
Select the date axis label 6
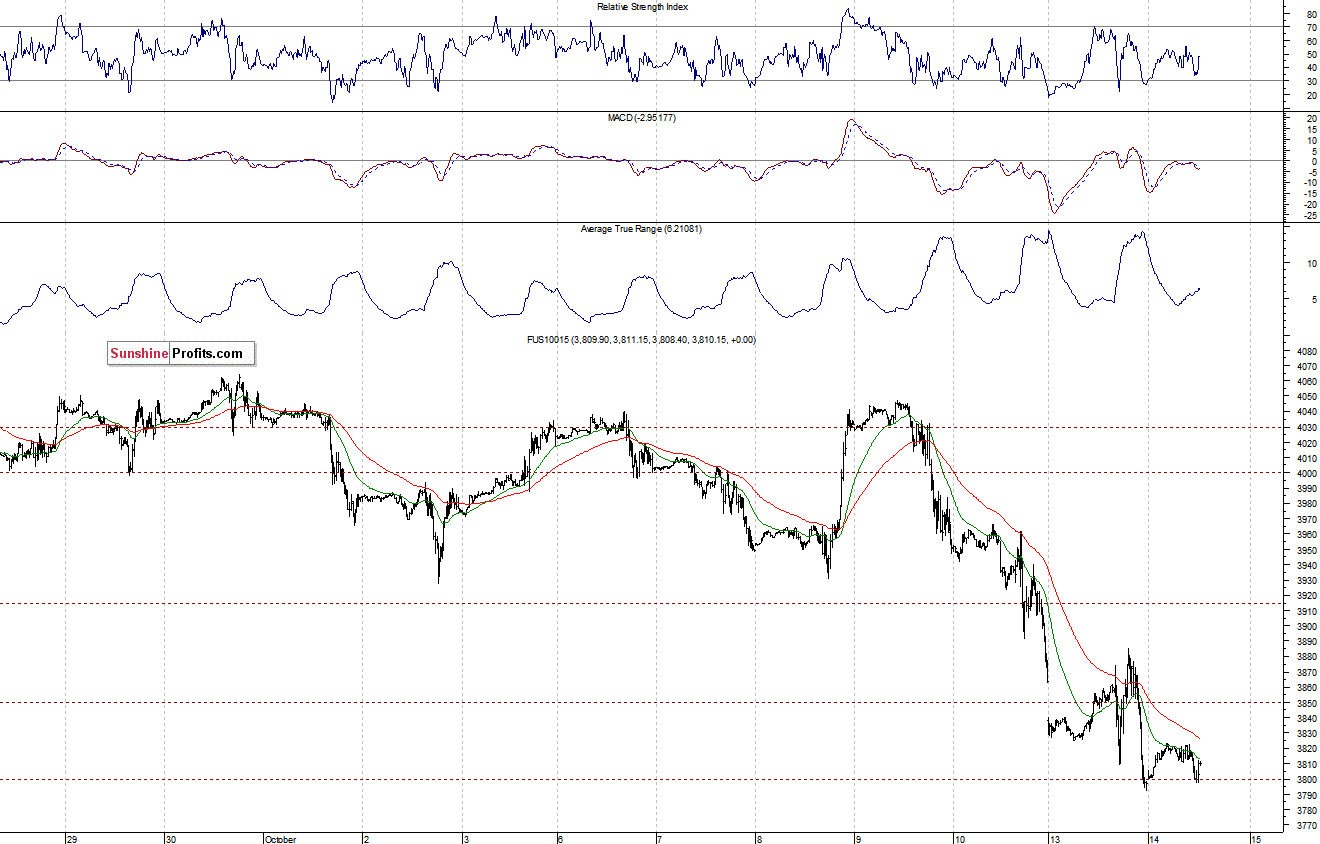tap(561, 838)
